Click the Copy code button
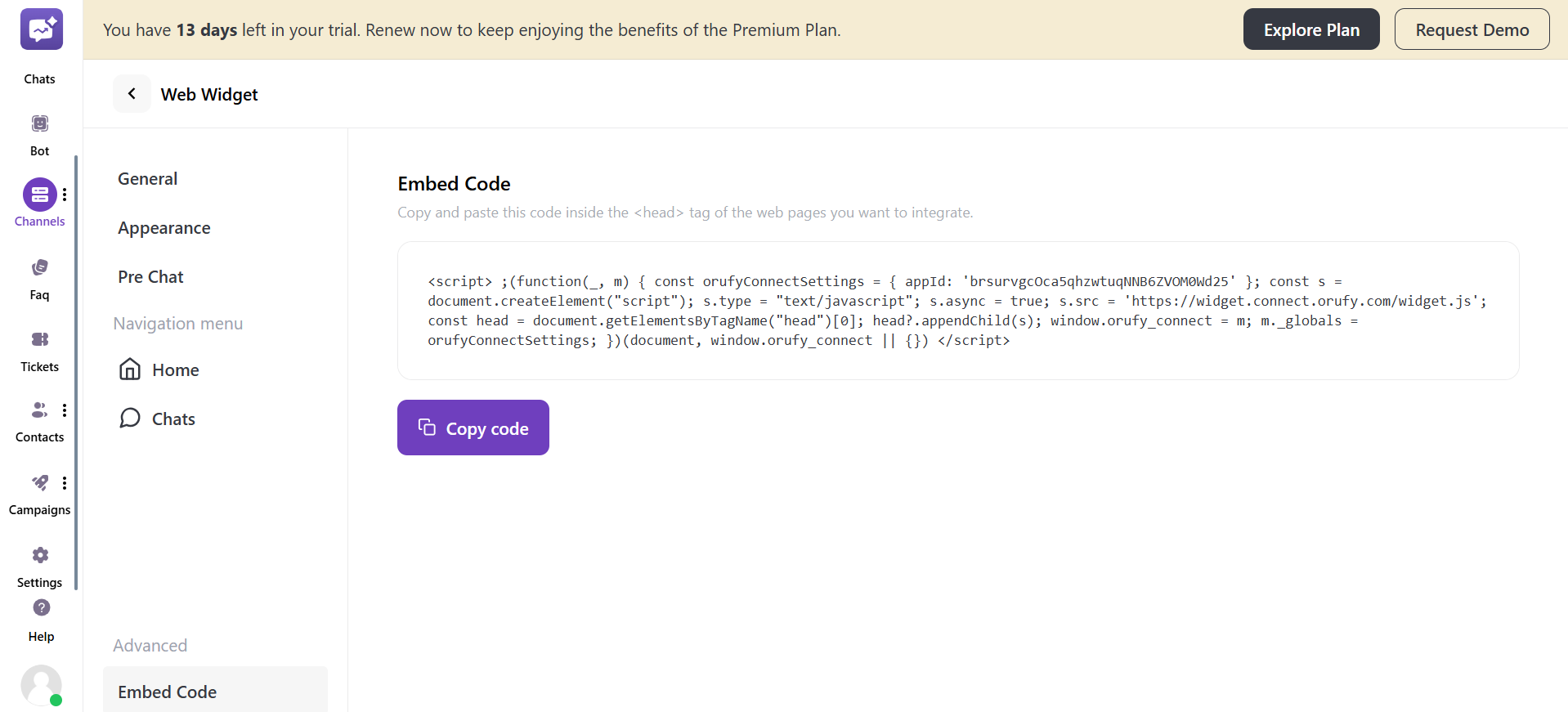1568x712 pixels. pyautogui.click(x=473, y=428)
